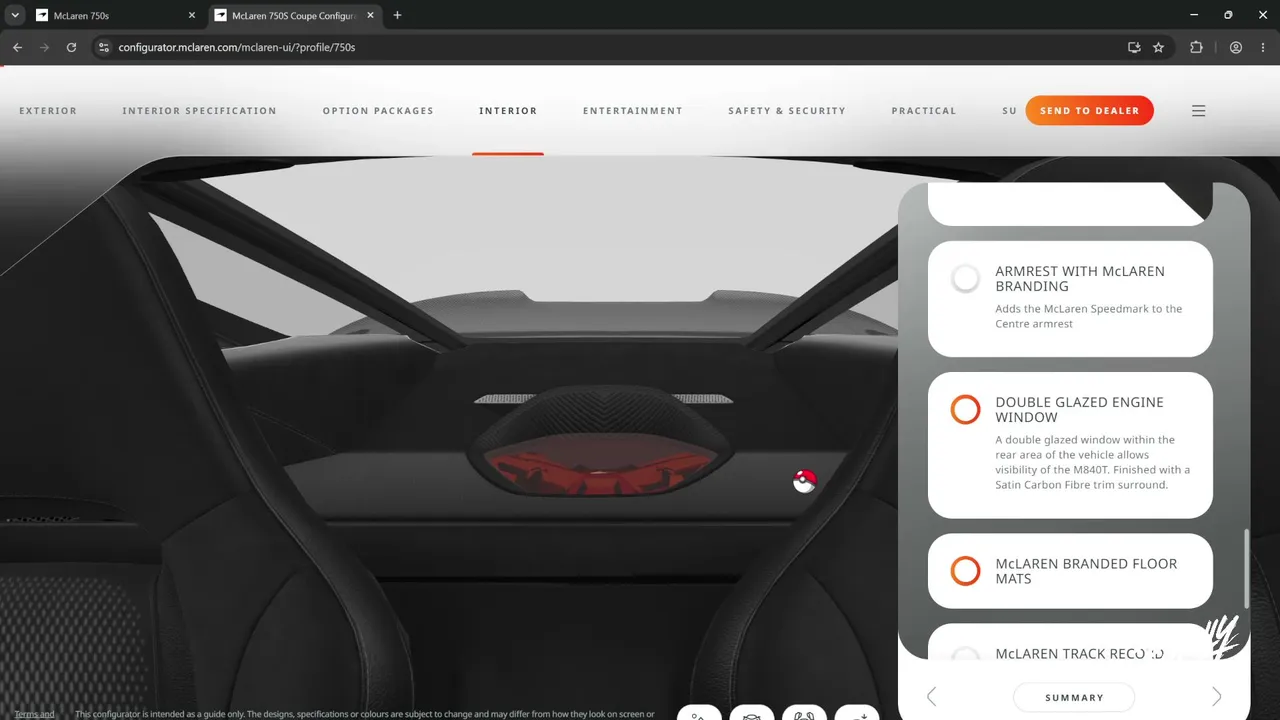Open the tab search dropdown chevron

point(15,15)
